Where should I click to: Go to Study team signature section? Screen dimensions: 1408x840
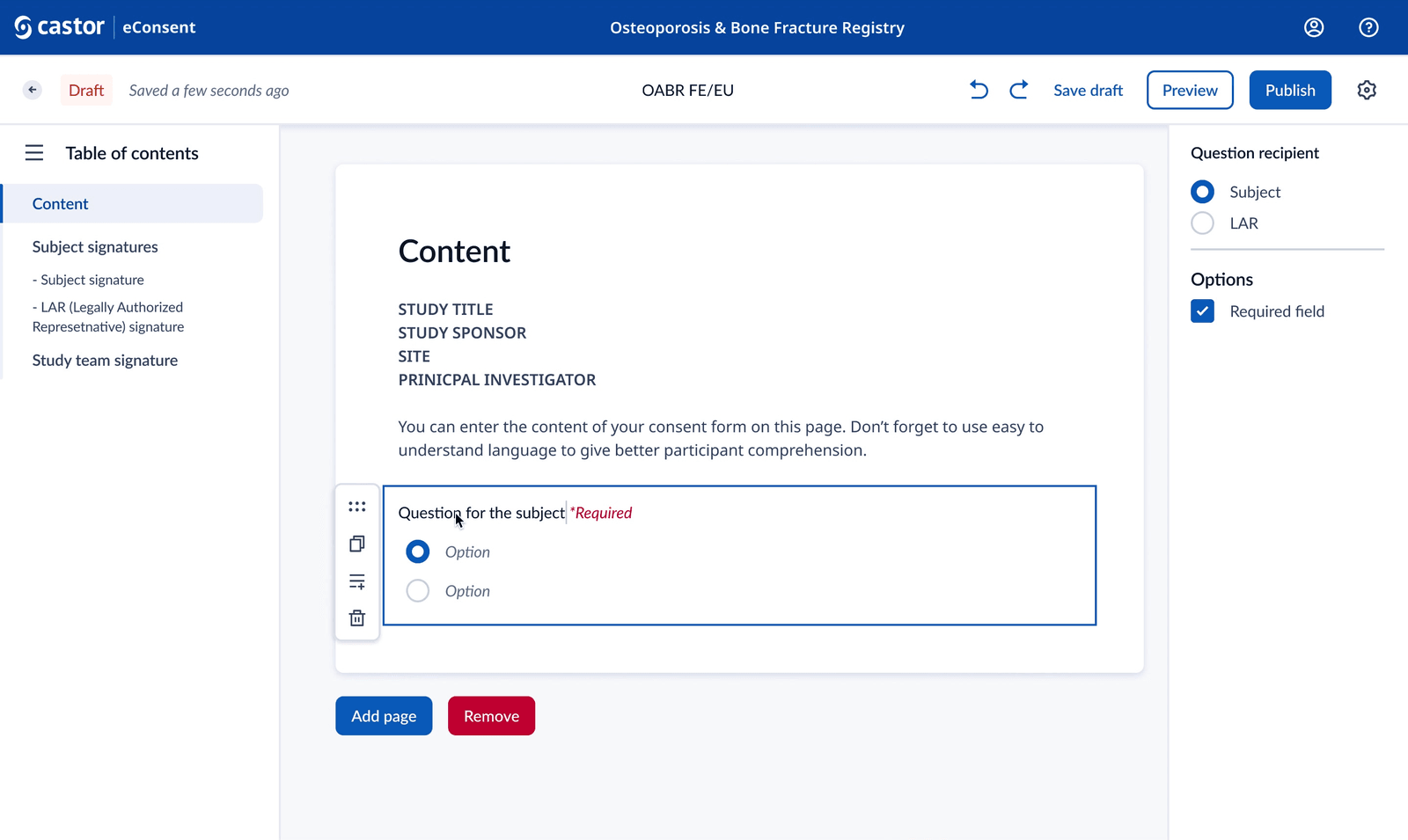tap(105, 361)
